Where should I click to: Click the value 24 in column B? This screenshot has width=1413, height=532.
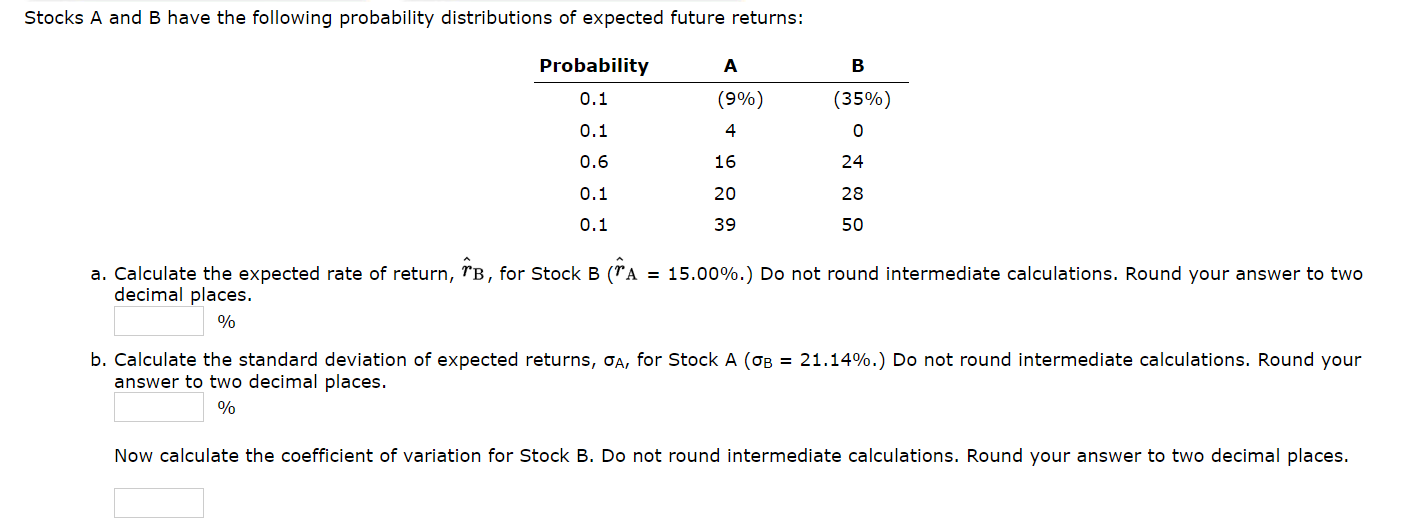click(852, 162)
